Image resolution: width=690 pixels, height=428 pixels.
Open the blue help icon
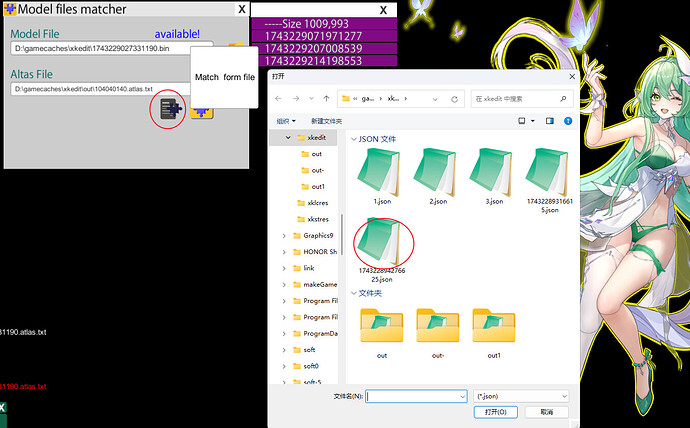[568, 121]
